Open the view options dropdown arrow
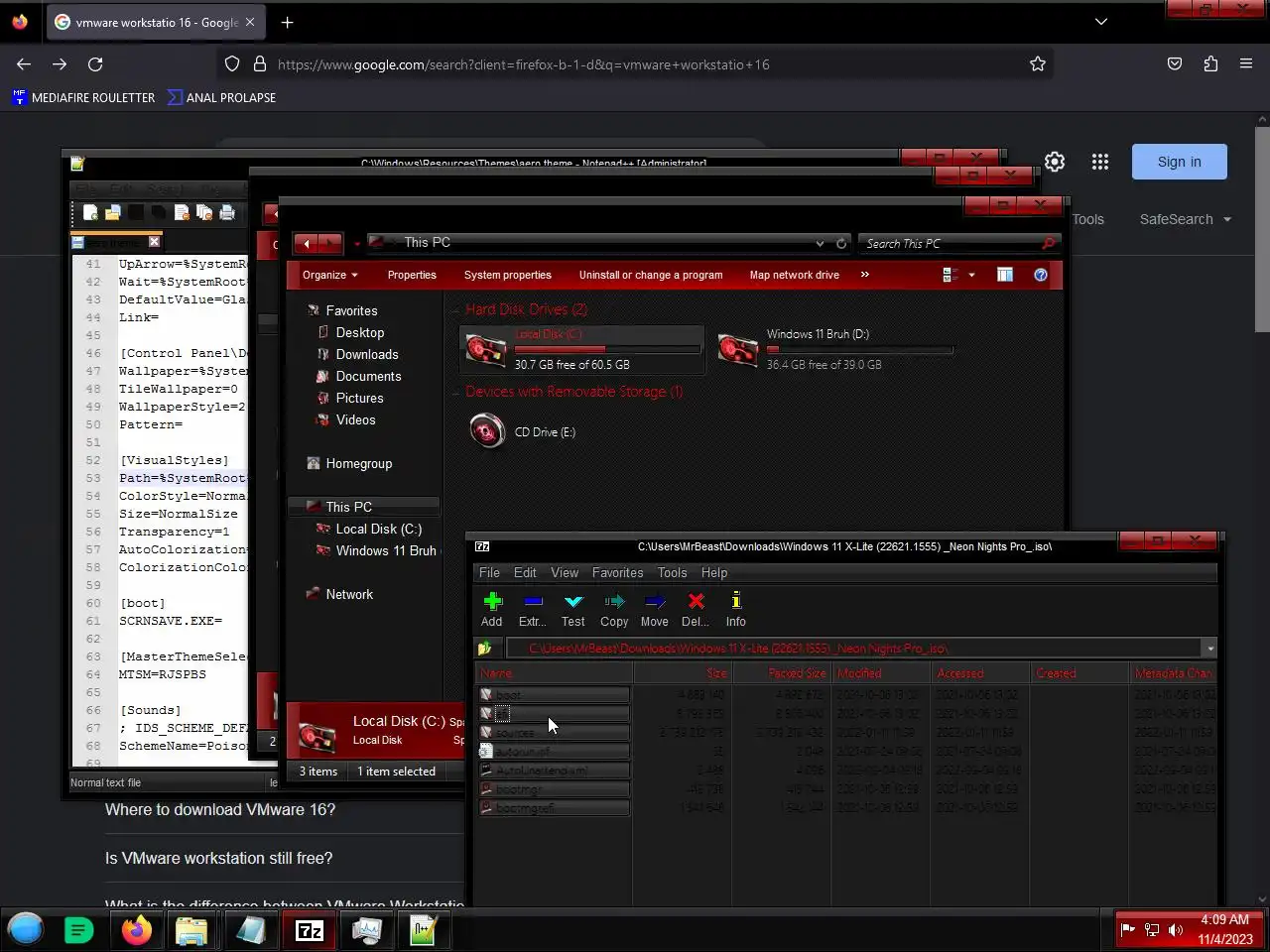The height and width of the screenshot is (952, 1270). coord(971,275)
